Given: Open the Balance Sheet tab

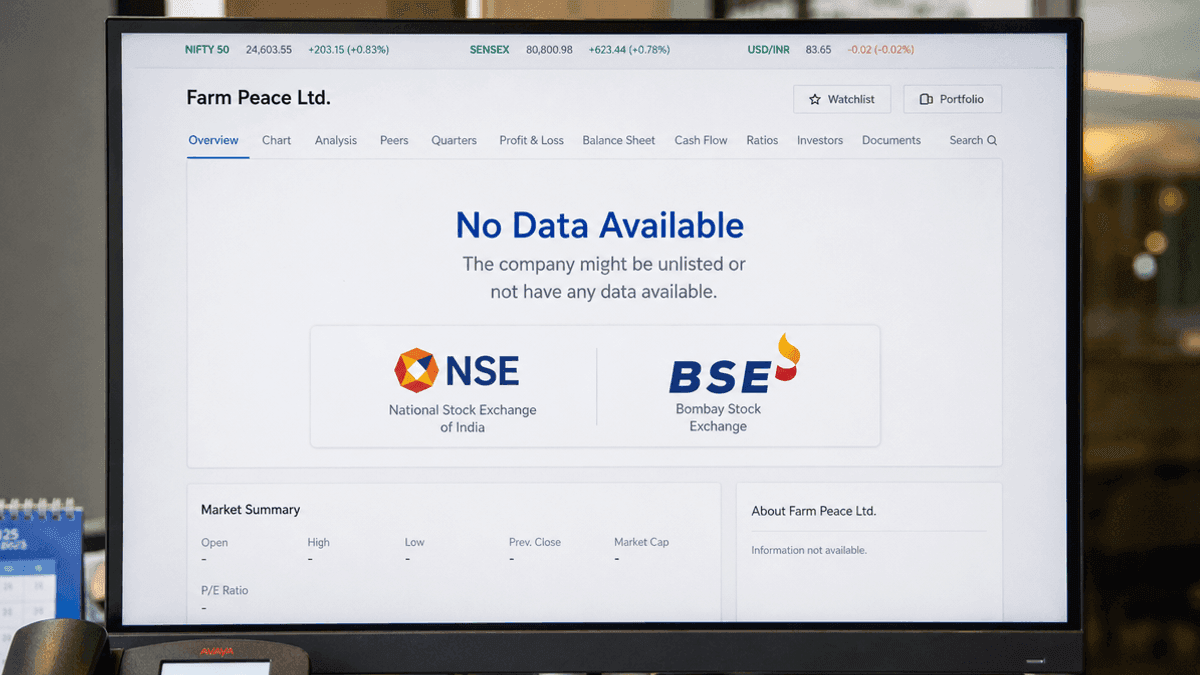Looking at the screenshot, I should pos(619,140).
